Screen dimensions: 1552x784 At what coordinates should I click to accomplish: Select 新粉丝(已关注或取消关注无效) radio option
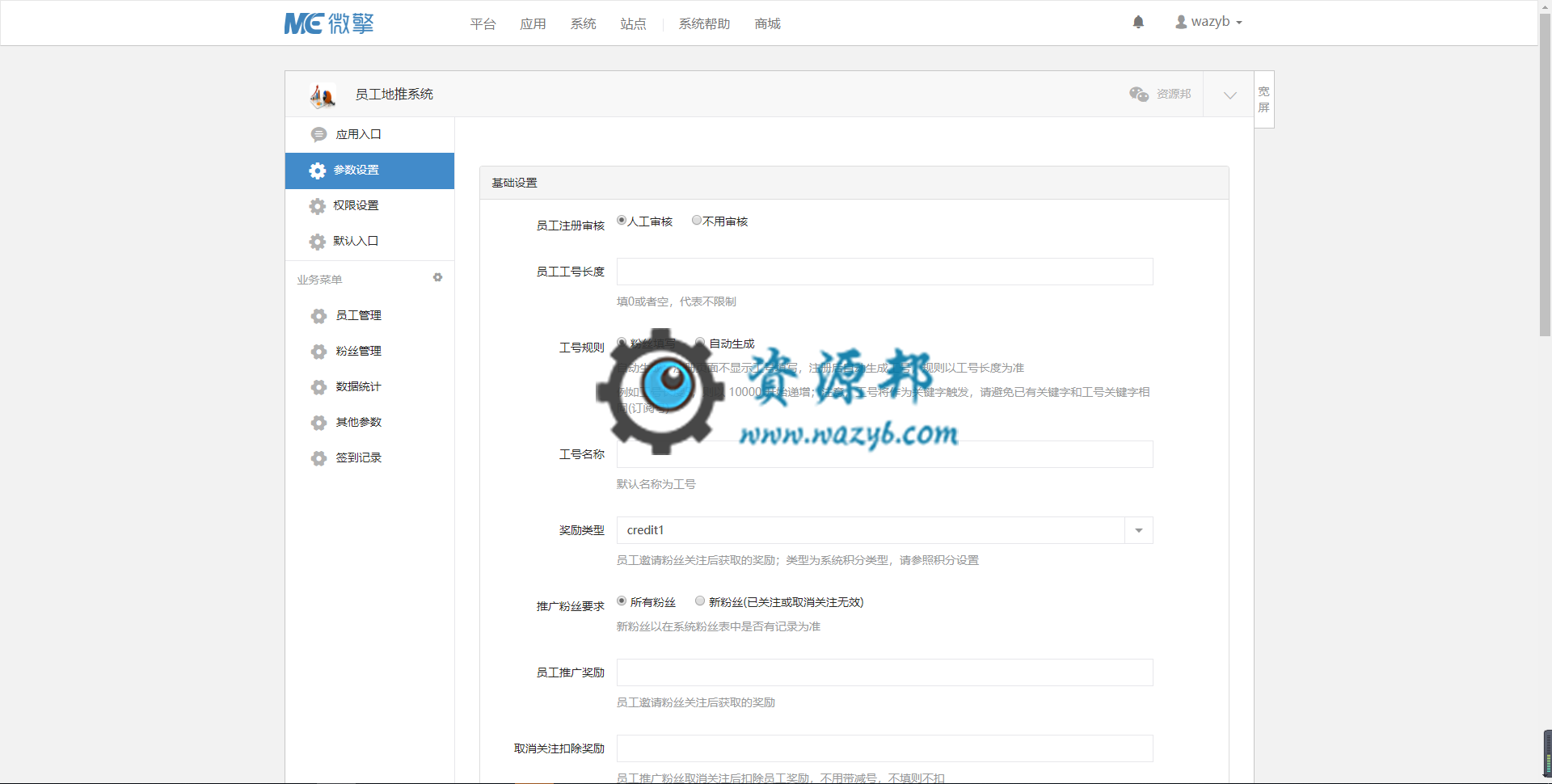[700, 601]
